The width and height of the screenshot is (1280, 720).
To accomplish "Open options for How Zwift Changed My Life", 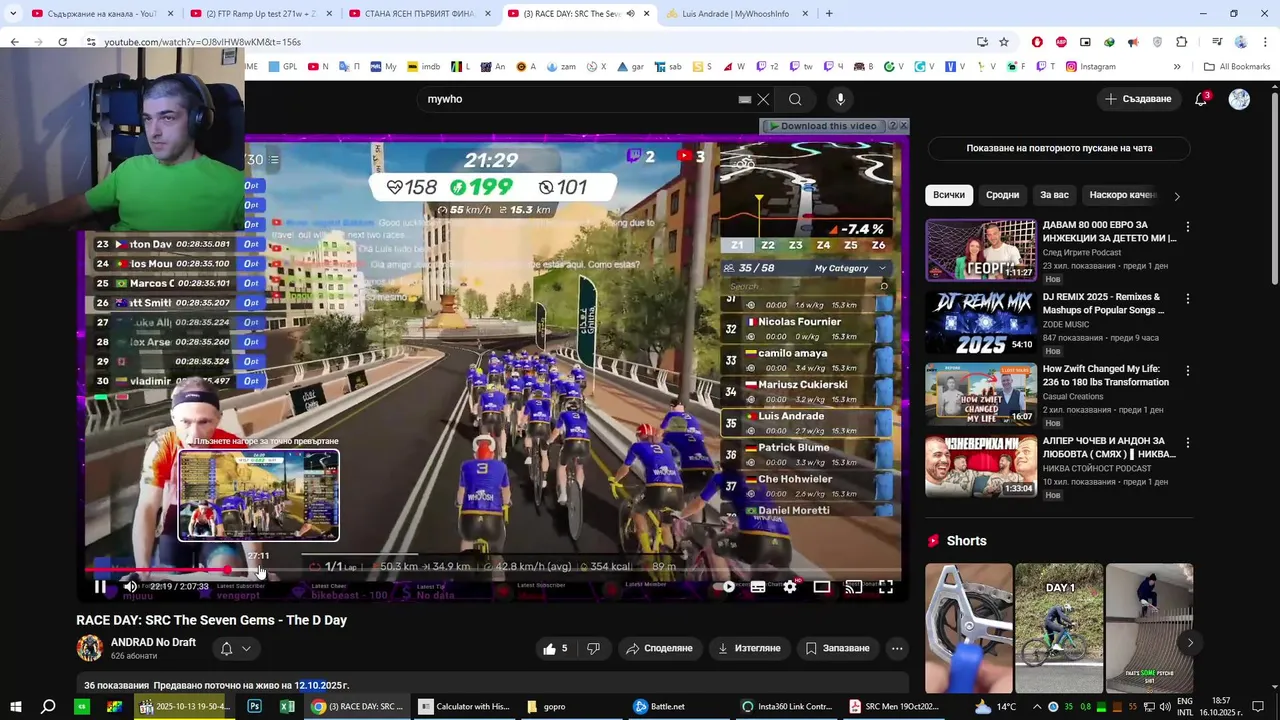I will pyautogui.click(x=1188, y=371).
